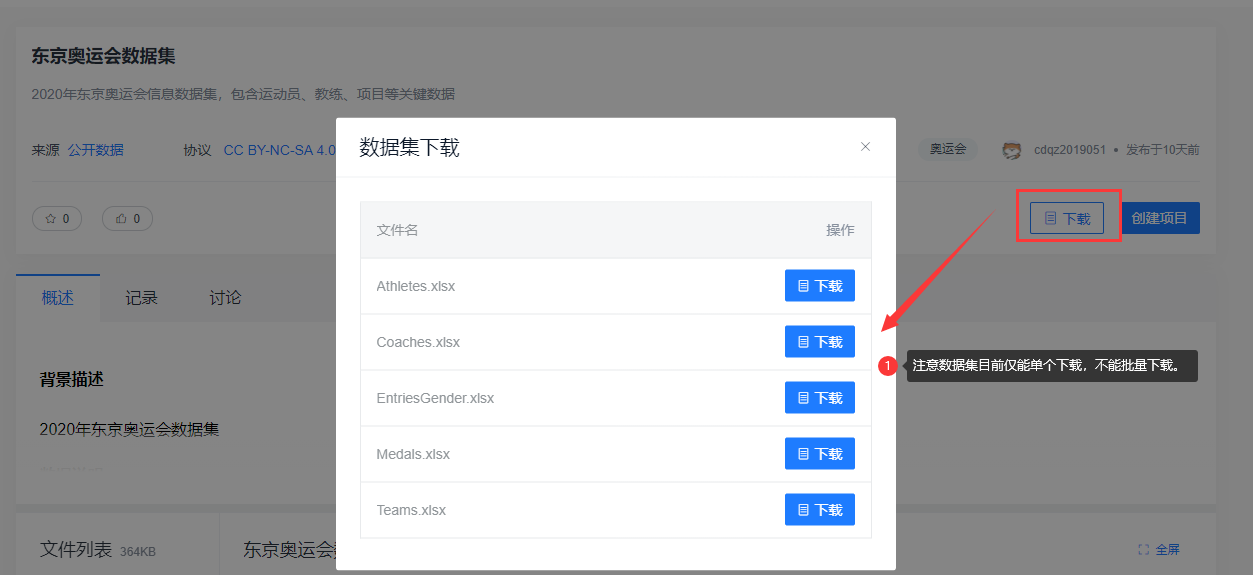This screenshot has width=1253, height=575.
Task: Download the Athletes.xlsx file
Action: coord(819,286)
